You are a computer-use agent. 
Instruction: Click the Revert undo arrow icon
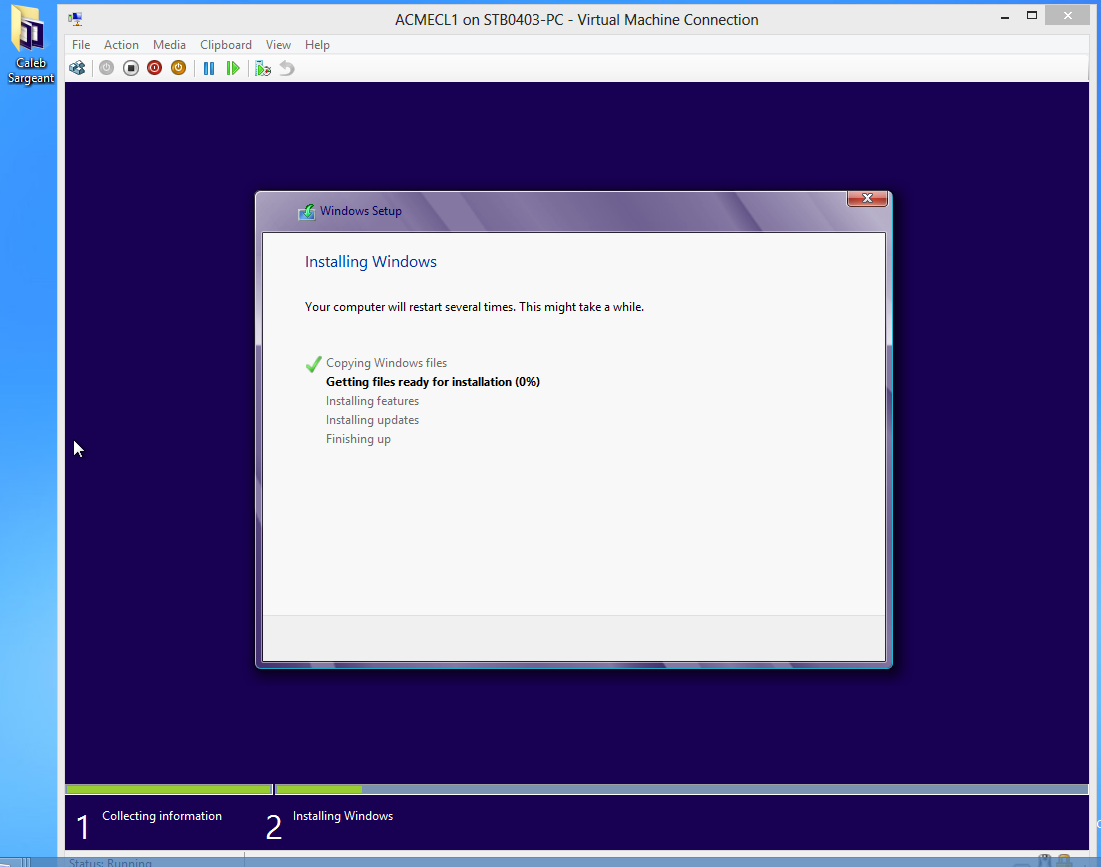pyautogui.click(x=287, y=68)
